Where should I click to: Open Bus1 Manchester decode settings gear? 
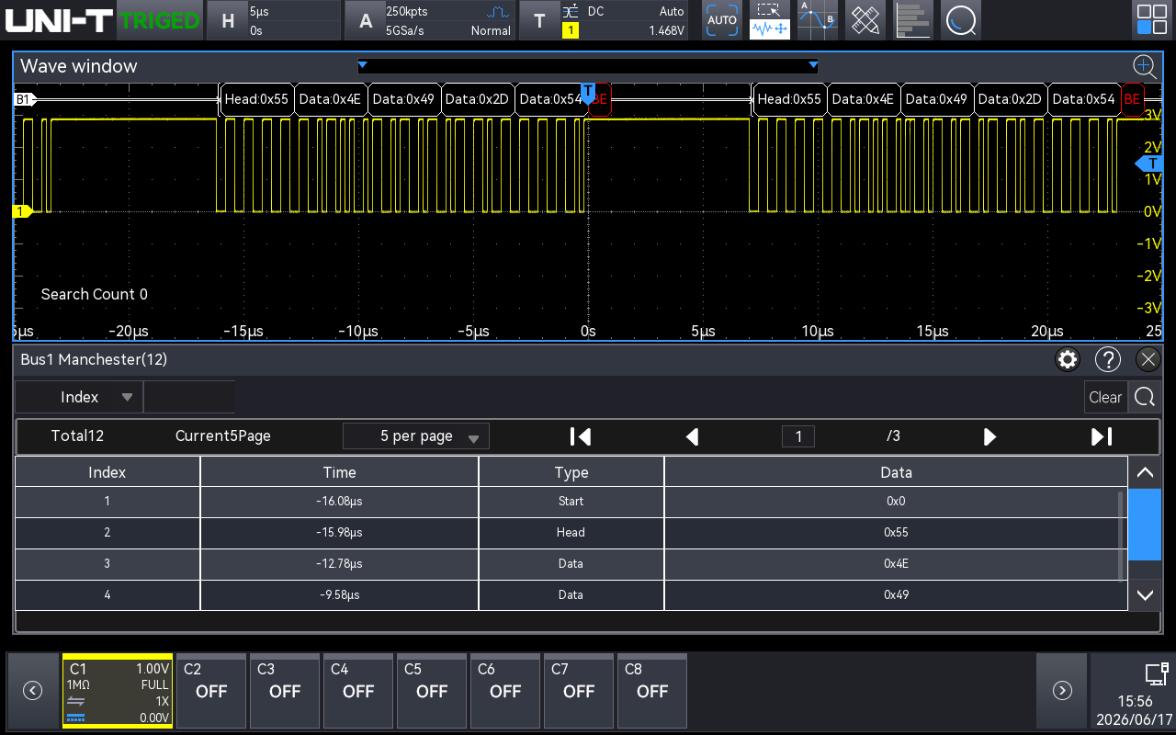pos(1067,360)
